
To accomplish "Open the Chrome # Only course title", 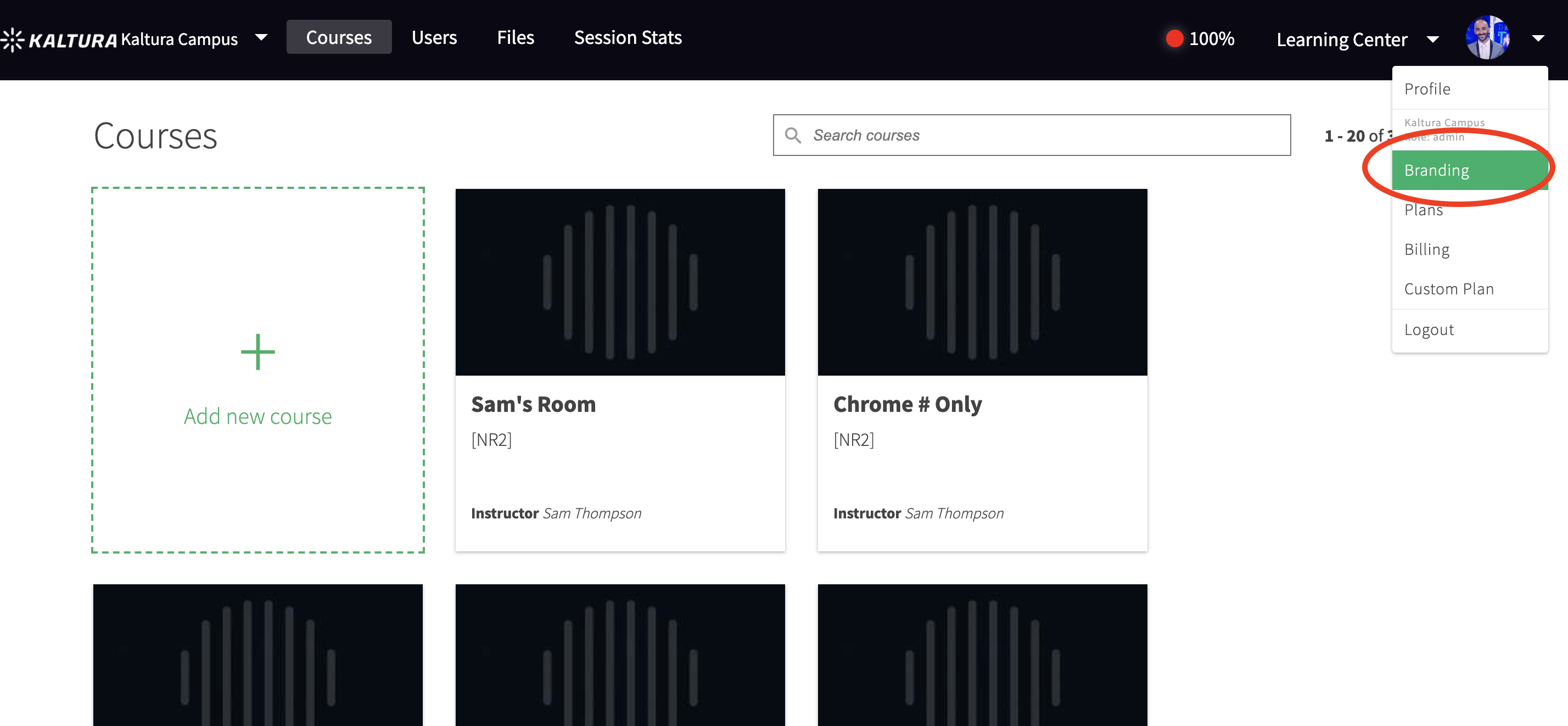I will [x=907, y=404].
